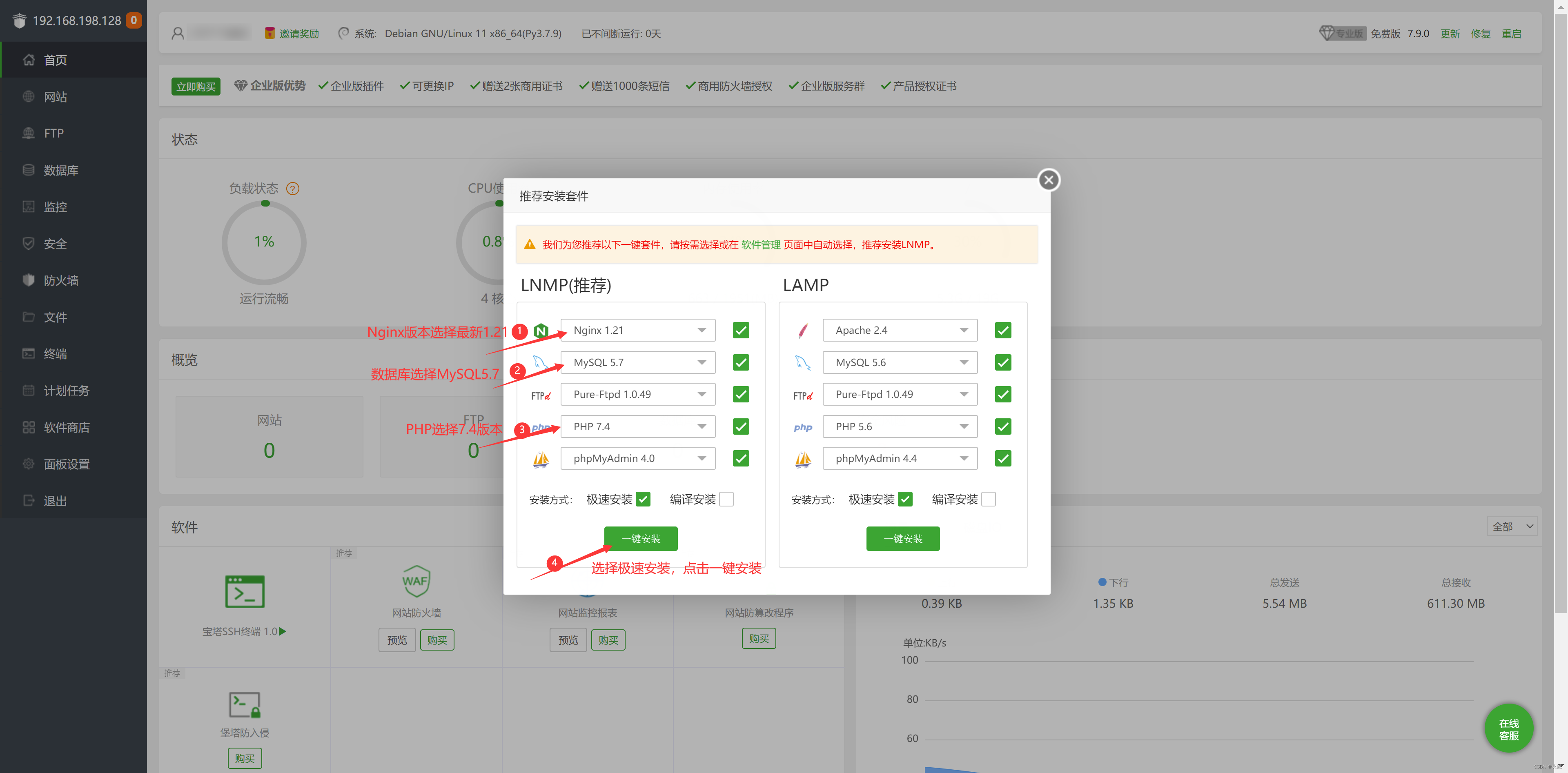
Task: Click the 负载状态 1% circular gauge
Action: (x=264, y=243)
